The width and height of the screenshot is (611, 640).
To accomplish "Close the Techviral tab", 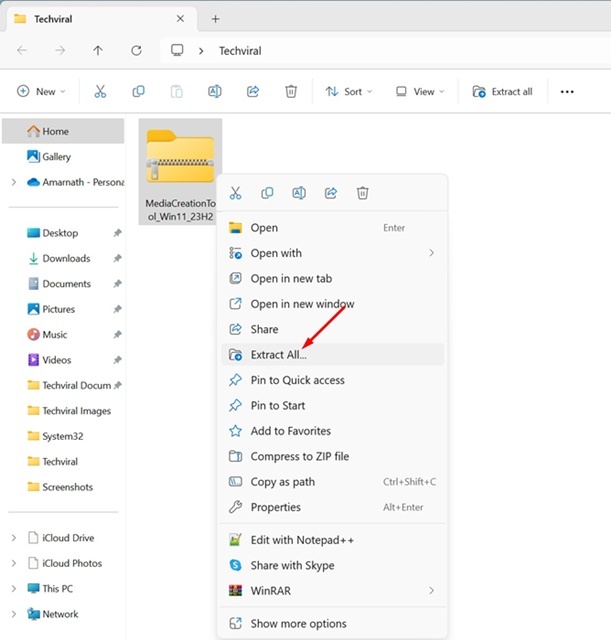I will [180, 19].
